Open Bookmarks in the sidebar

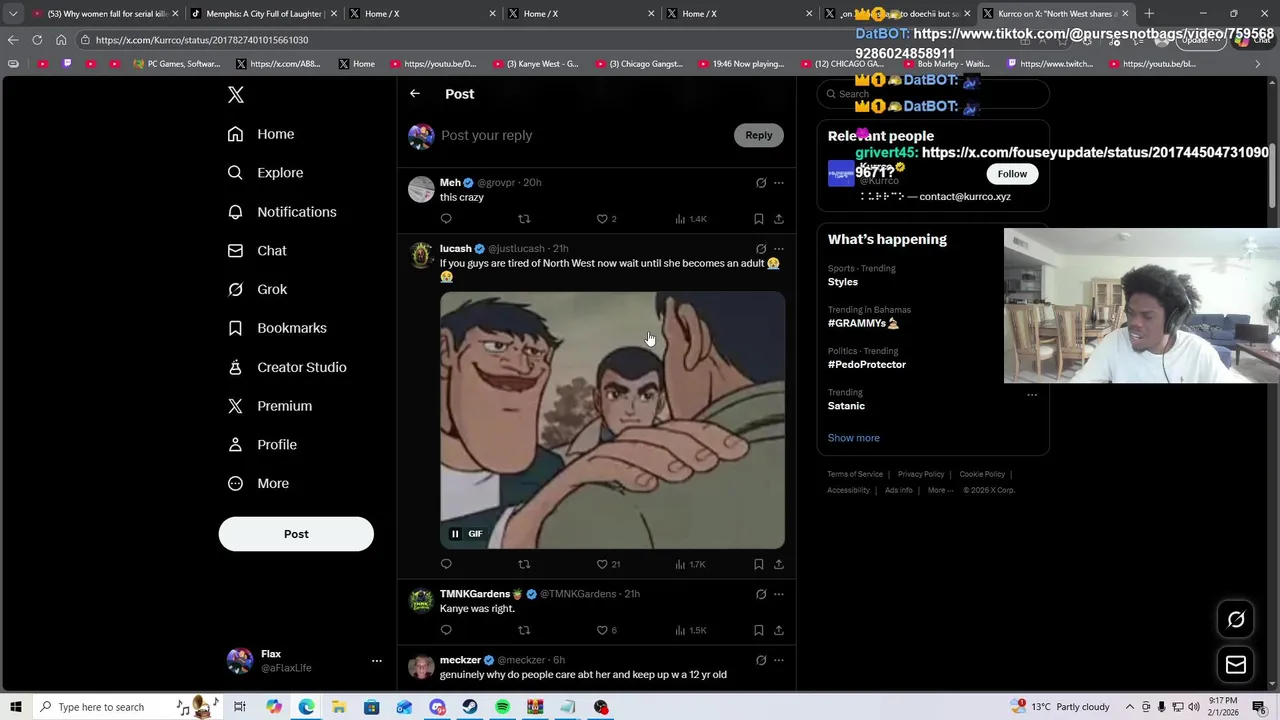click(277, 328)
